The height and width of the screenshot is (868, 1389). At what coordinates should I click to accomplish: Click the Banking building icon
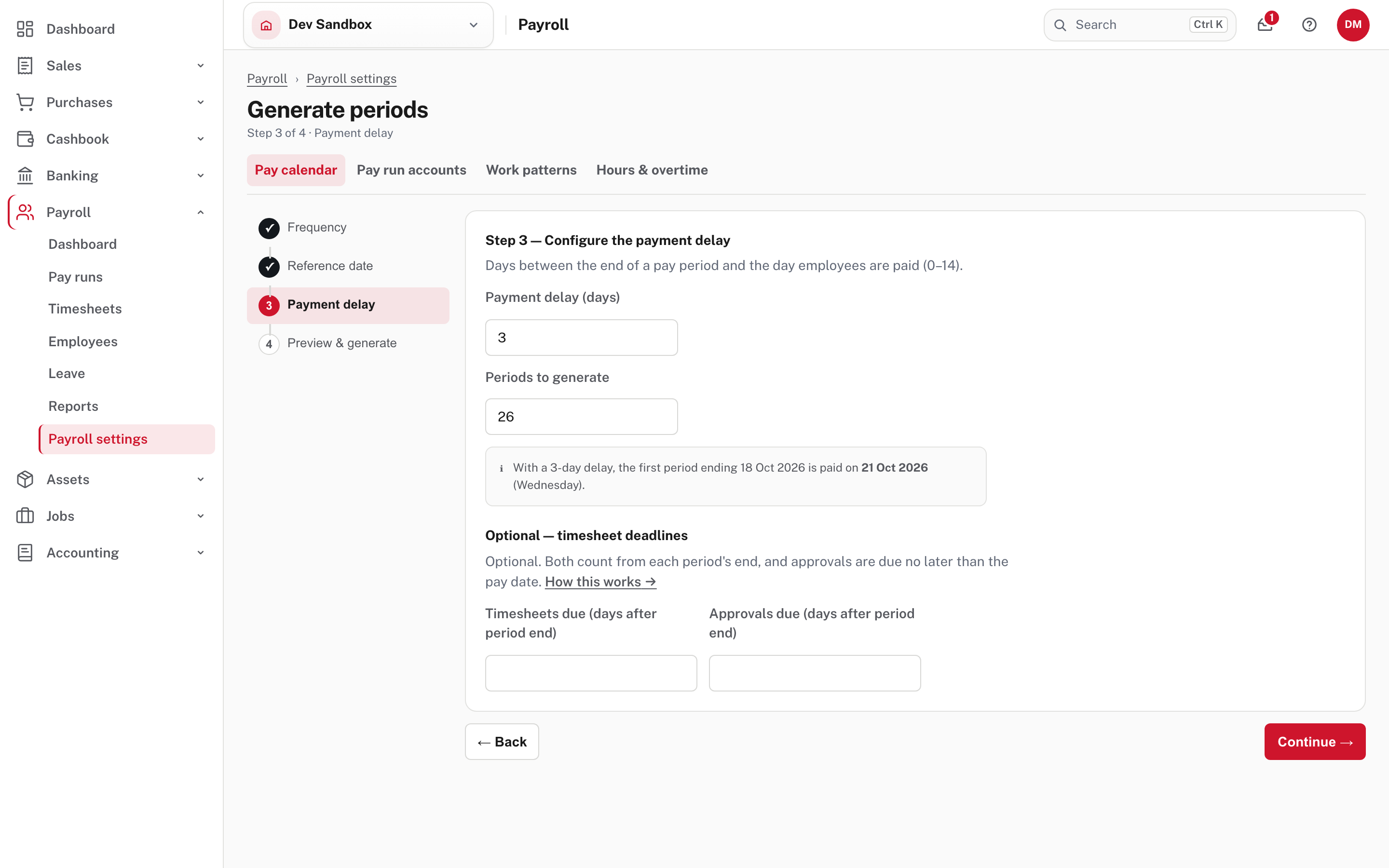pyautogui.click(x=25, y=176)
